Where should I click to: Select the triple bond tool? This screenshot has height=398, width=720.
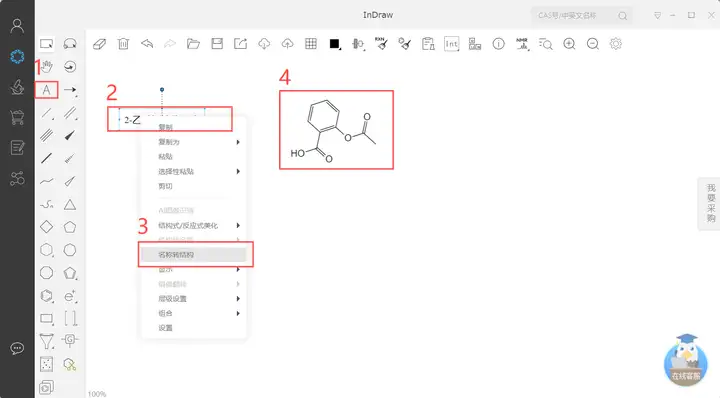tap(46, 135)
